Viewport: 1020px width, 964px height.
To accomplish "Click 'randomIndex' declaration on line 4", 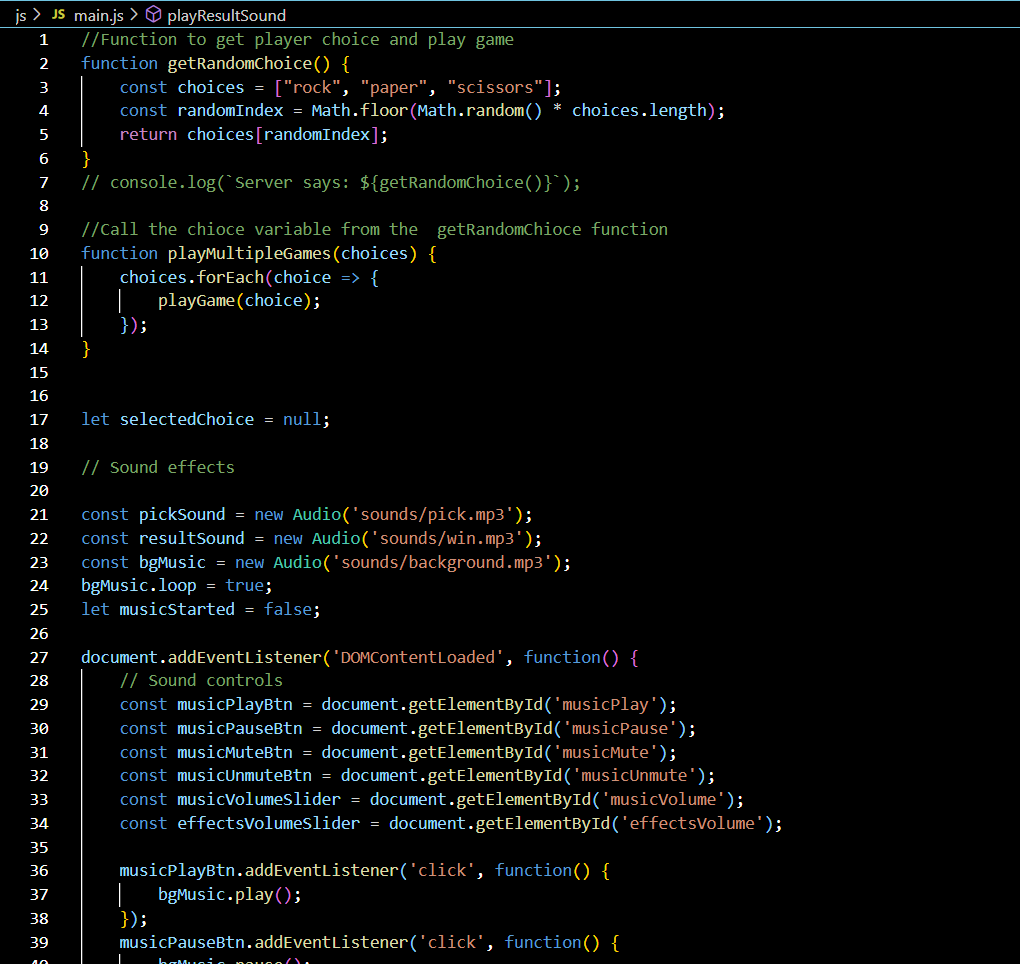I will tap(230, 111).
